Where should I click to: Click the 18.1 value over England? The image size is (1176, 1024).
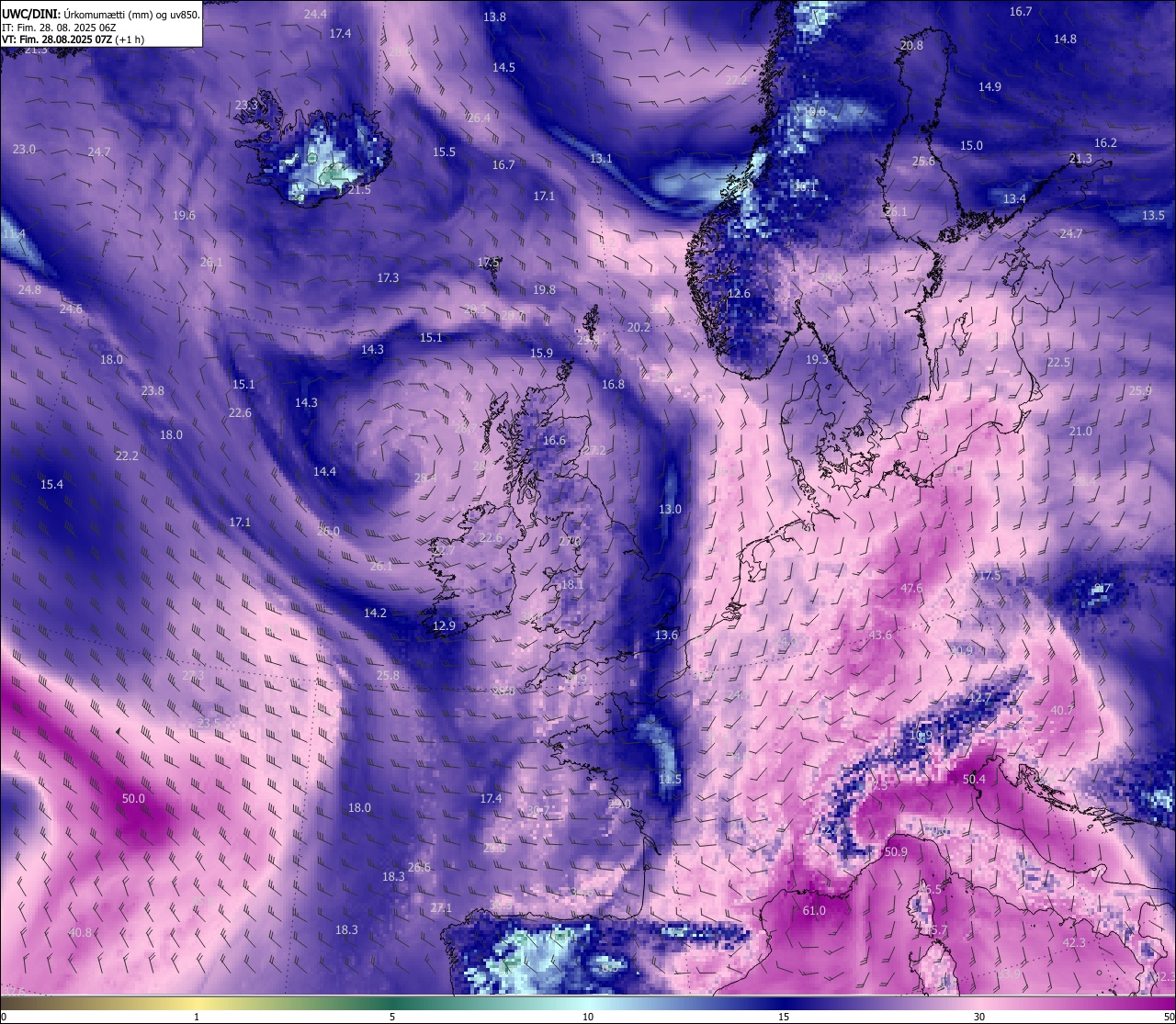[x=571, y=584]
